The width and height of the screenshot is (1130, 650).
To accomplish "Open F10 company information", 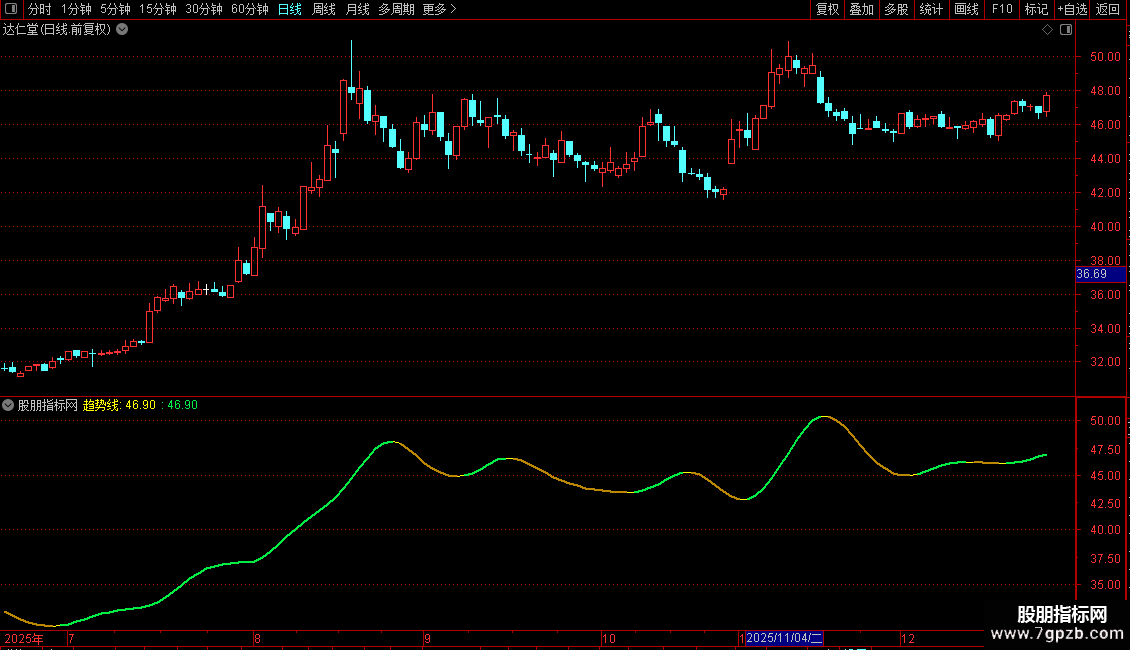I will (1002, 9).
